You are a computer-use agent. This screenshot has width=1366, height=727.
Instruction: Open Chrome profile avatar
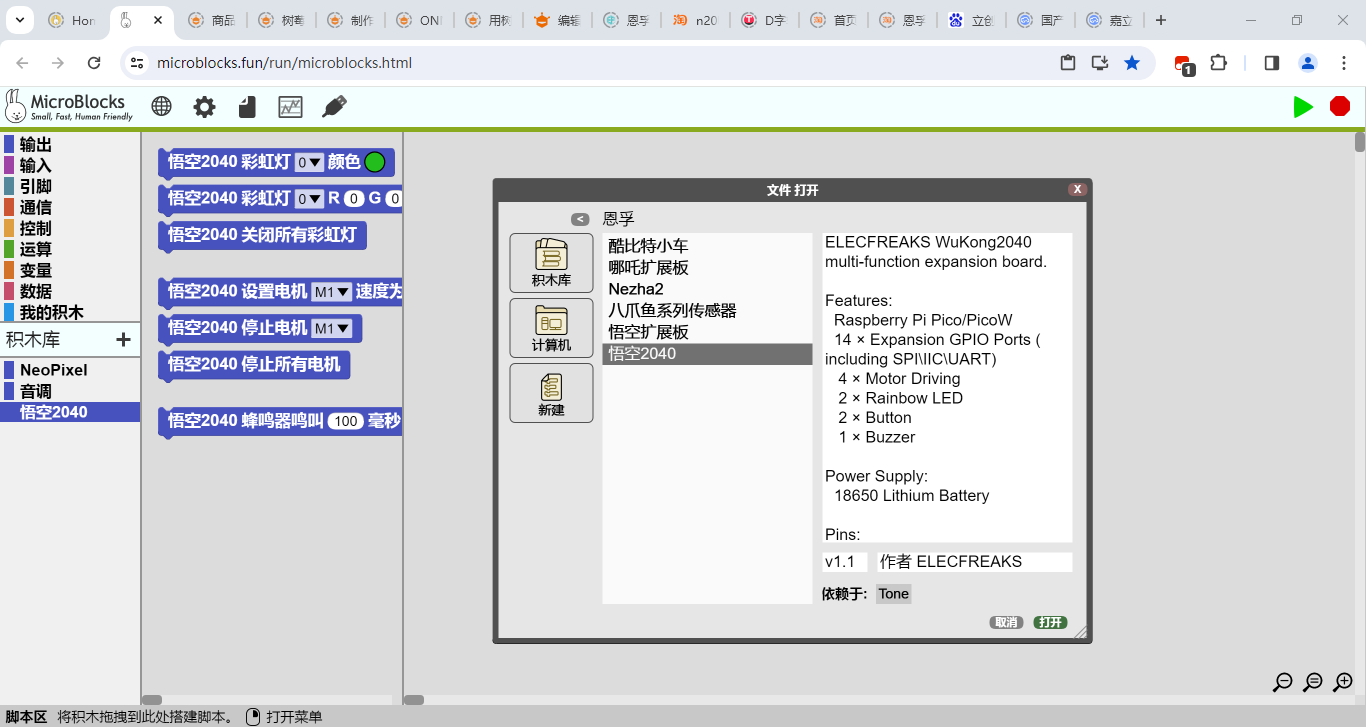pyautogui.click(x=1308, y=63)
